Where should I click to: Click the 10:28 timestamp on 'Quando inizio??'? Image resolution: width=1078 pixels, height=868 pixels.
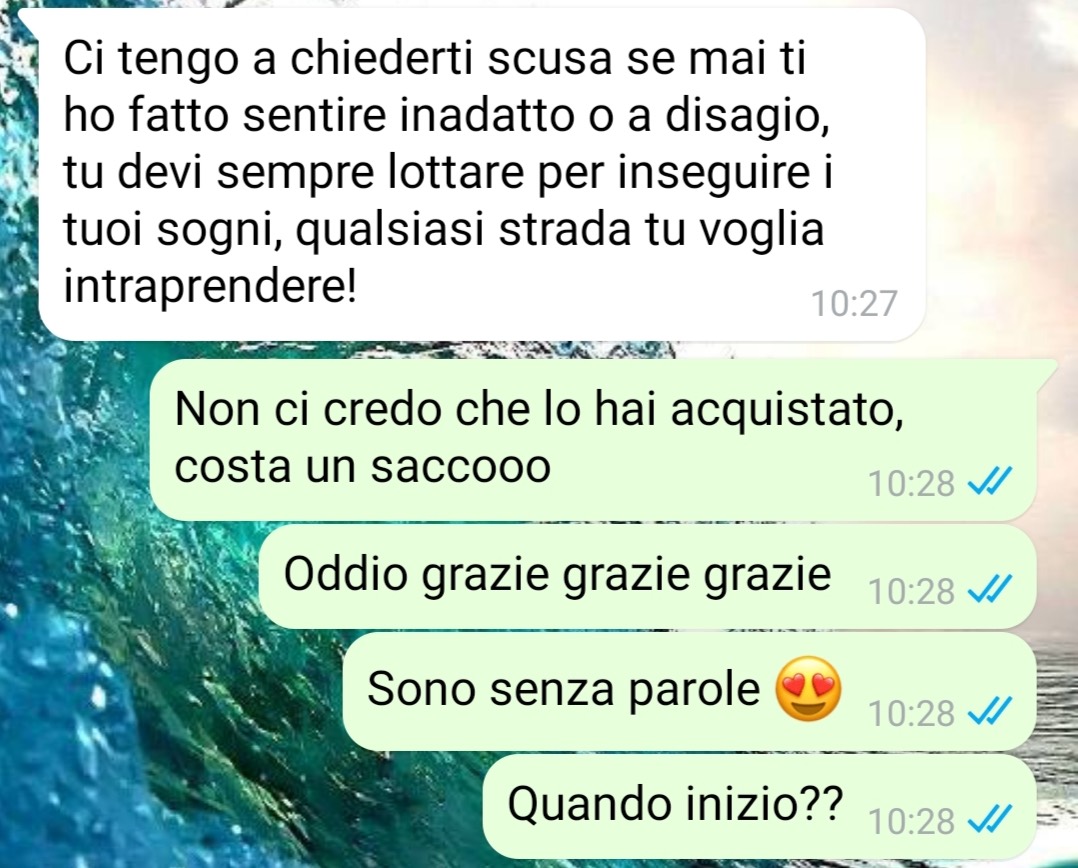pyautogui.click(x=912, y=821)
